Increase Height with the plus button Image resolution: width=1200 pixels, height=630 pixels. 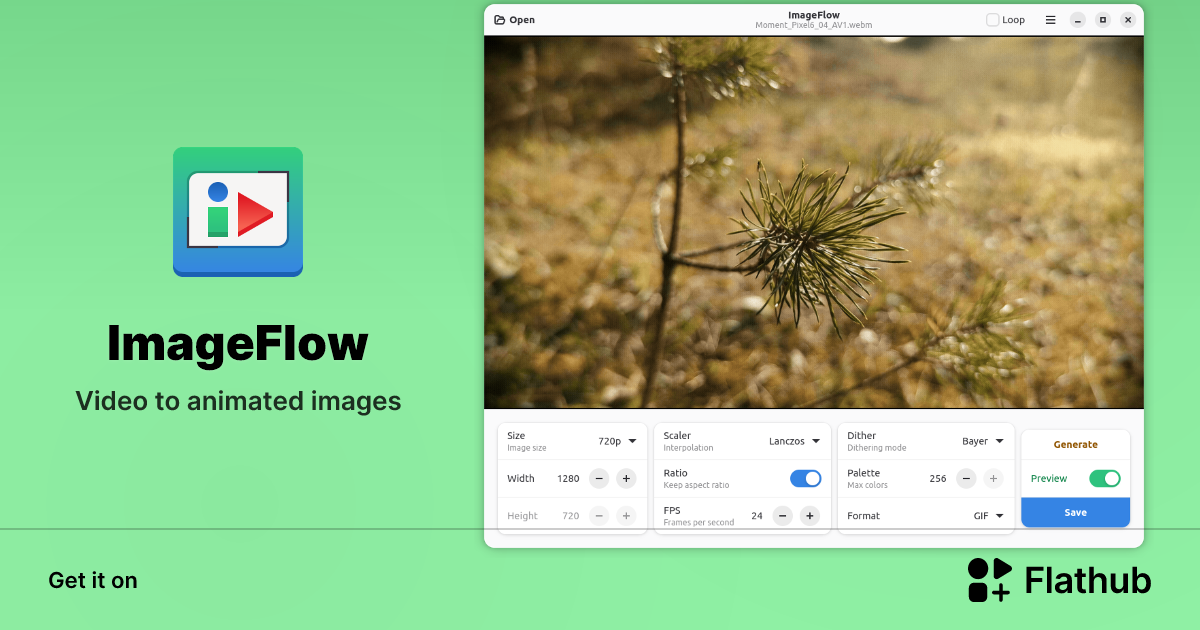click(x=626, y=515)
